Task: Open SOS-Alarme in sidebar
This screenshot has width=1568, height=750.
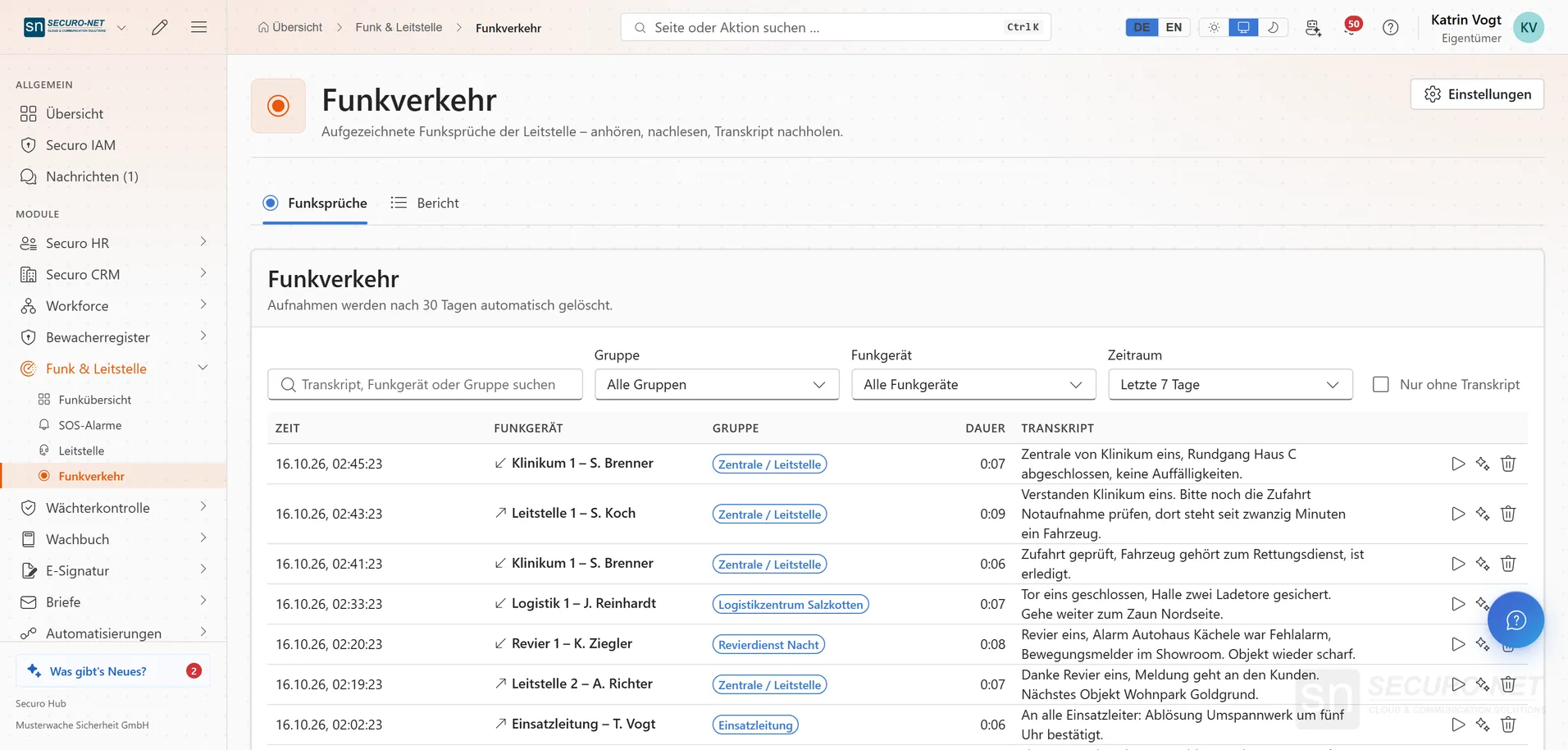Action: pyautogui.click(x=90, y=425)
